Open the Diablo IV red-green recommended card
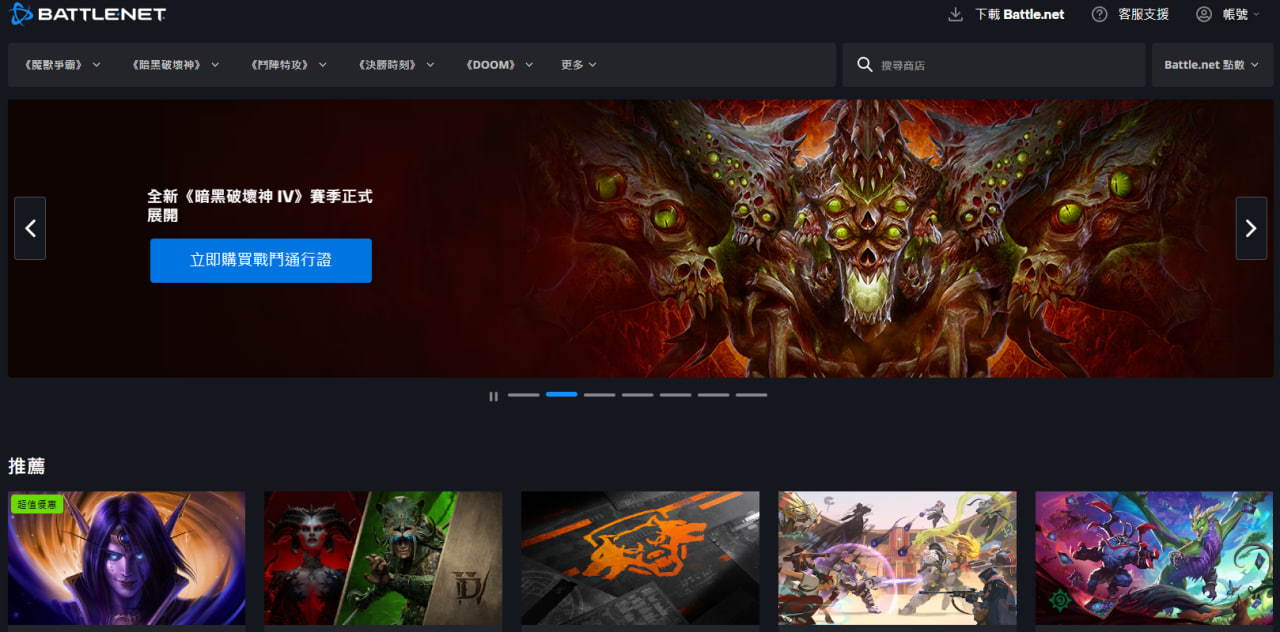This screenshot has height=632, width=1280. click(383, 558)
